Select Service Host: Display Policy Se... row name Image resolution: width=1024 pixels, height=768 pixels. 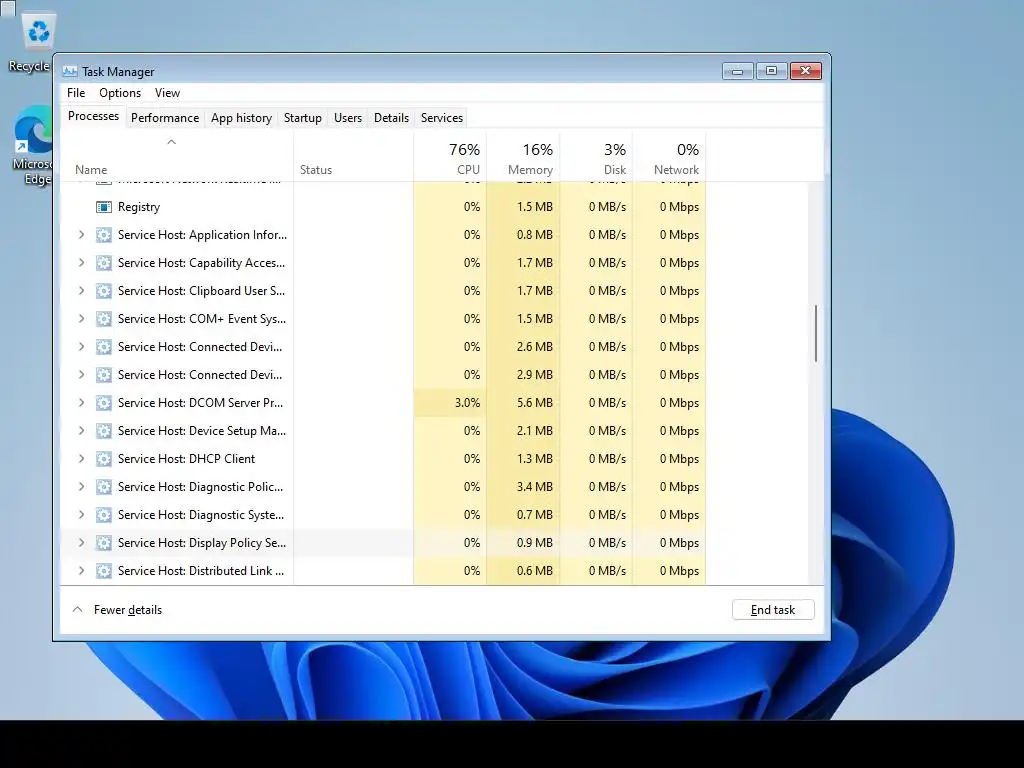click(202, 543)
